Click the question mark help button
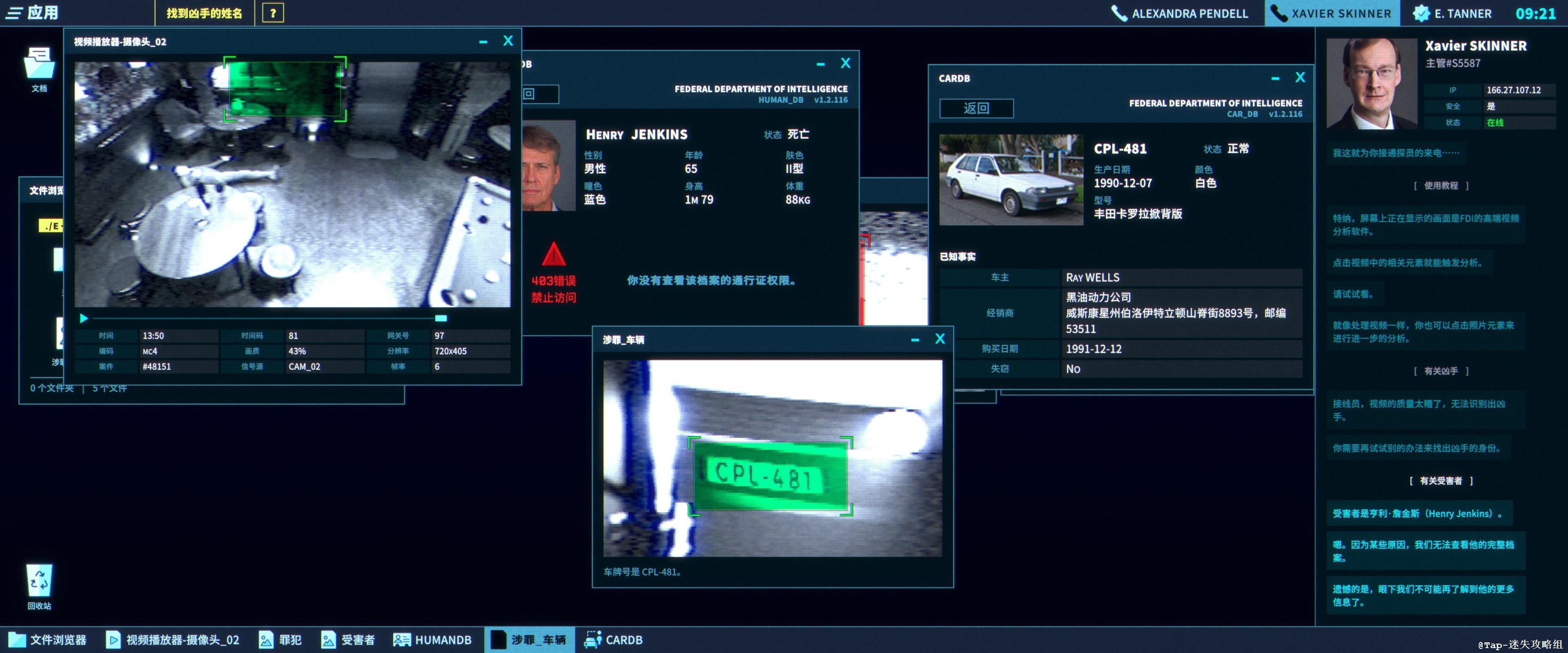Image resolution: width=1568 pixels, height=653 pixels. pyautogui.click(x=273, y=13)
